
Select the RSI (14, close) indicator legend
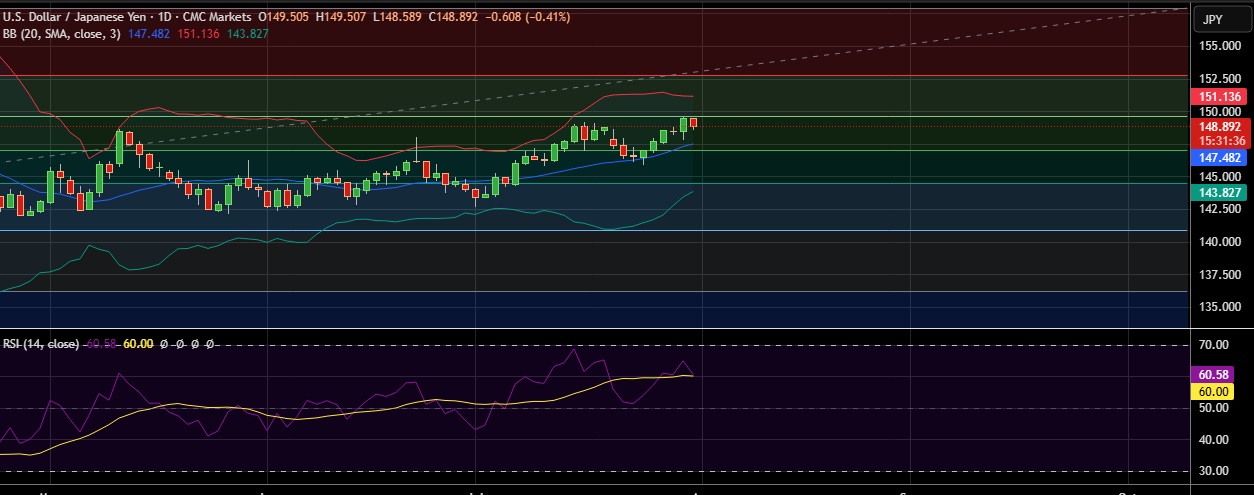coord(40,344)
